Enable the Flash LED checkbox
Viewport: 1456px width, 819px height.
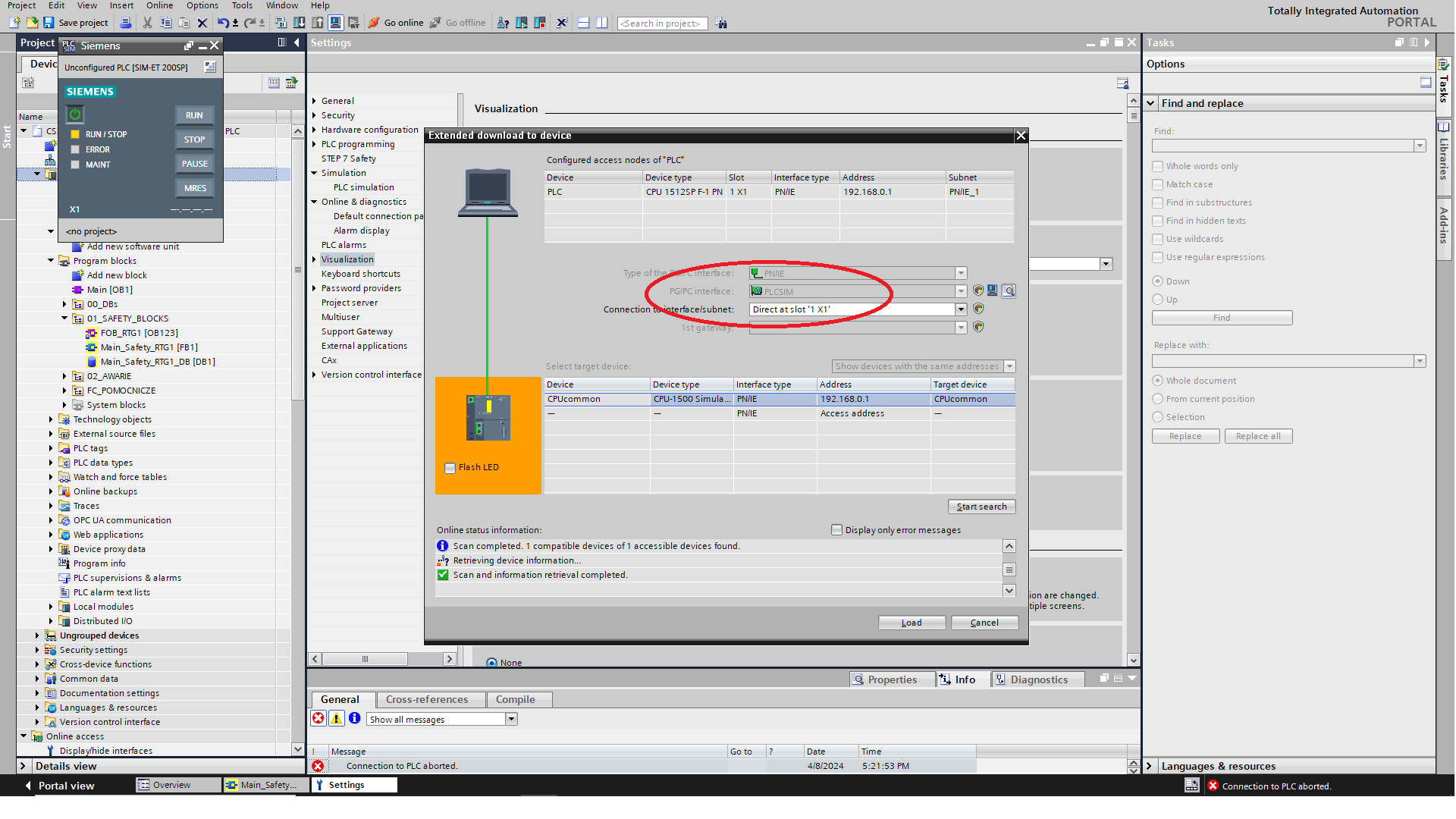[x=450, y=468]
